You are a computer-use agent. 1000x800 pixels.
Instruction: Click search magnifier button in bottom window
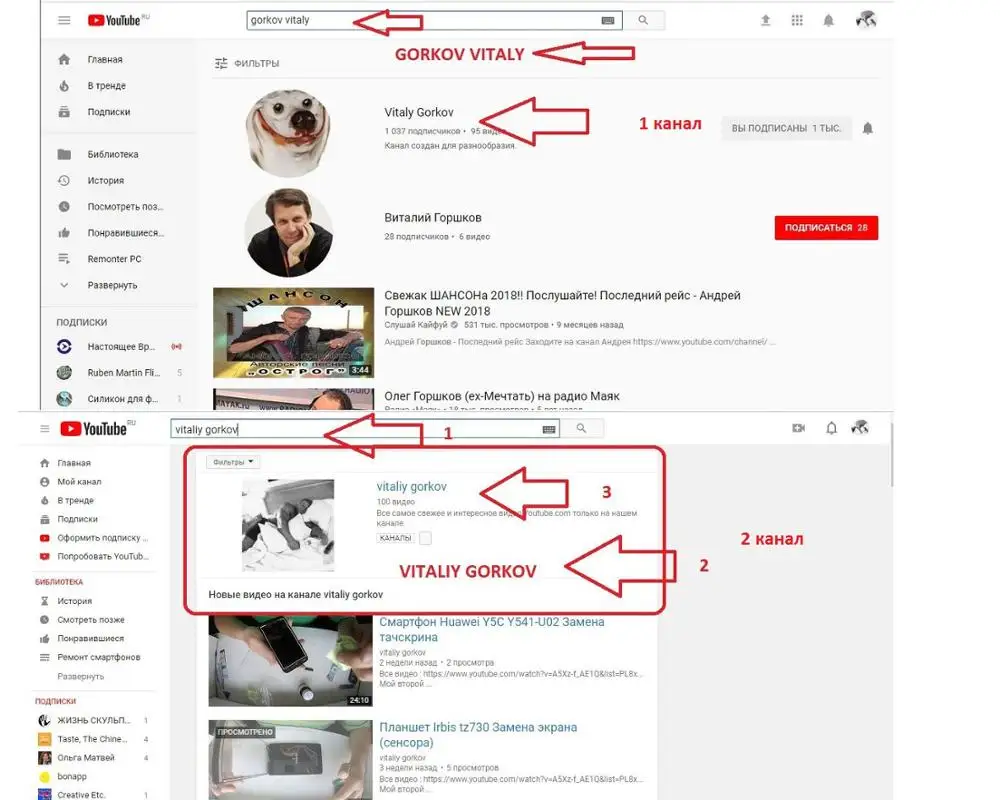(x=582, y=429)
